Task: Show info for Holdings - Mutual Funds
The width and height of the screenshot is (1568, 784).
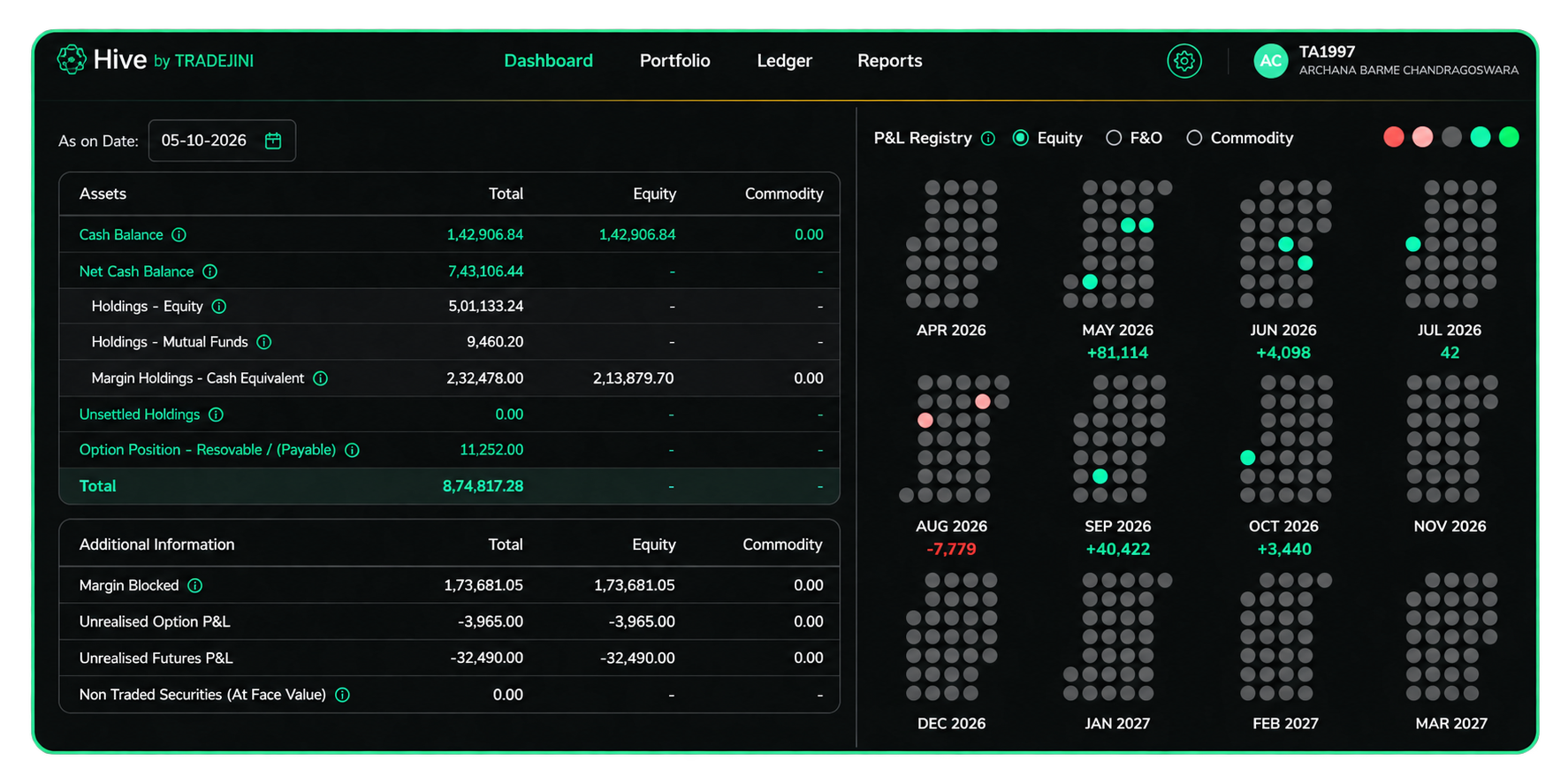Action: [263, 342]
